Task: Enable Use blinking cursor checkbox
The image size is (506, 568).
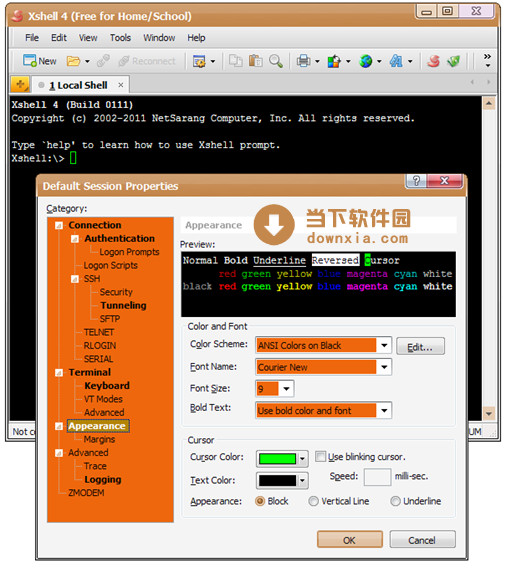Action: 320,456
